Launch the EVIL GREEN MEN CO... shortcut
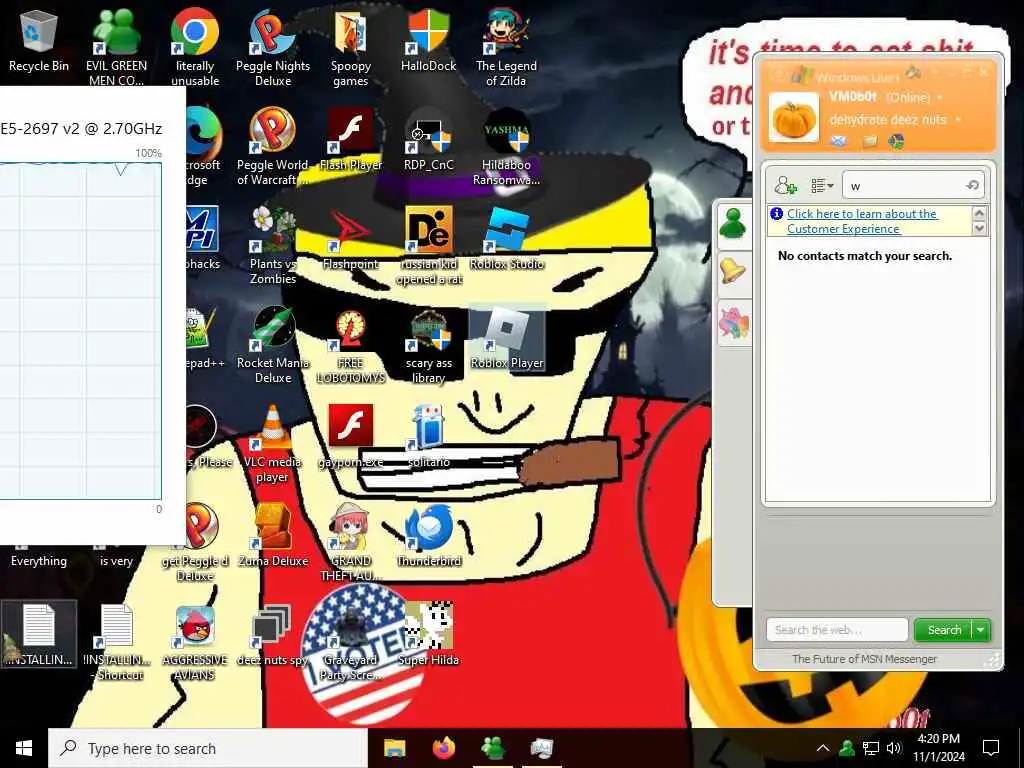Screen dimensions: 1024x768 [116, 46]
